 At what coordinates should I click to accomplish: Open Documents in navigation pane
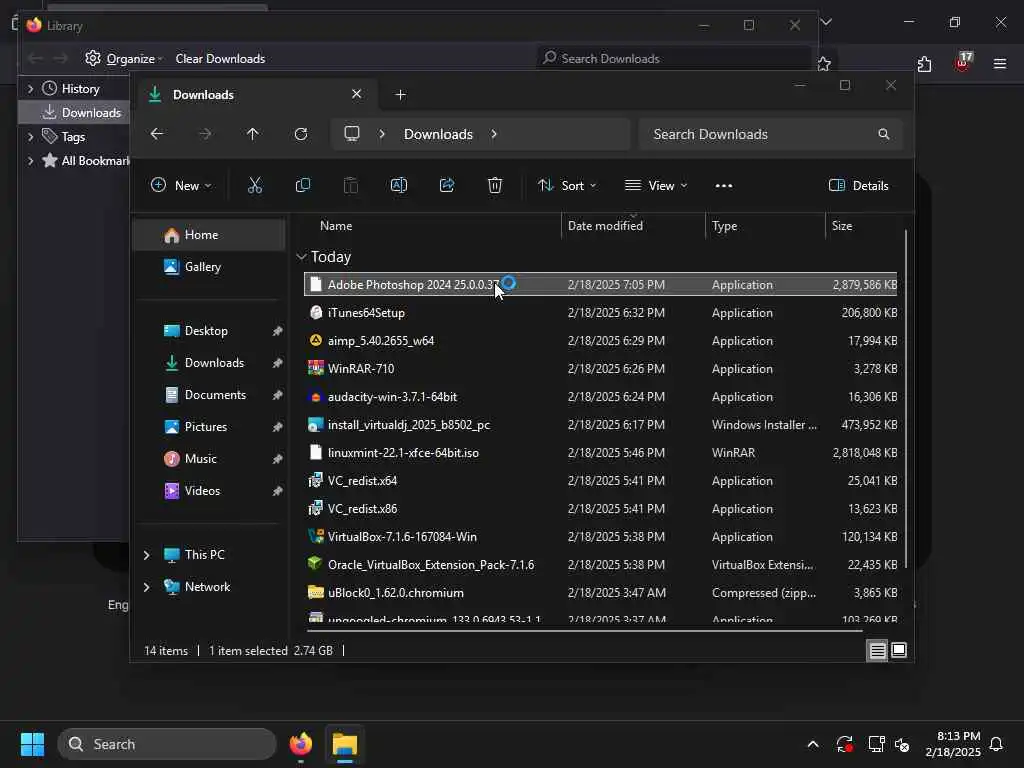[x=210, y=395]
